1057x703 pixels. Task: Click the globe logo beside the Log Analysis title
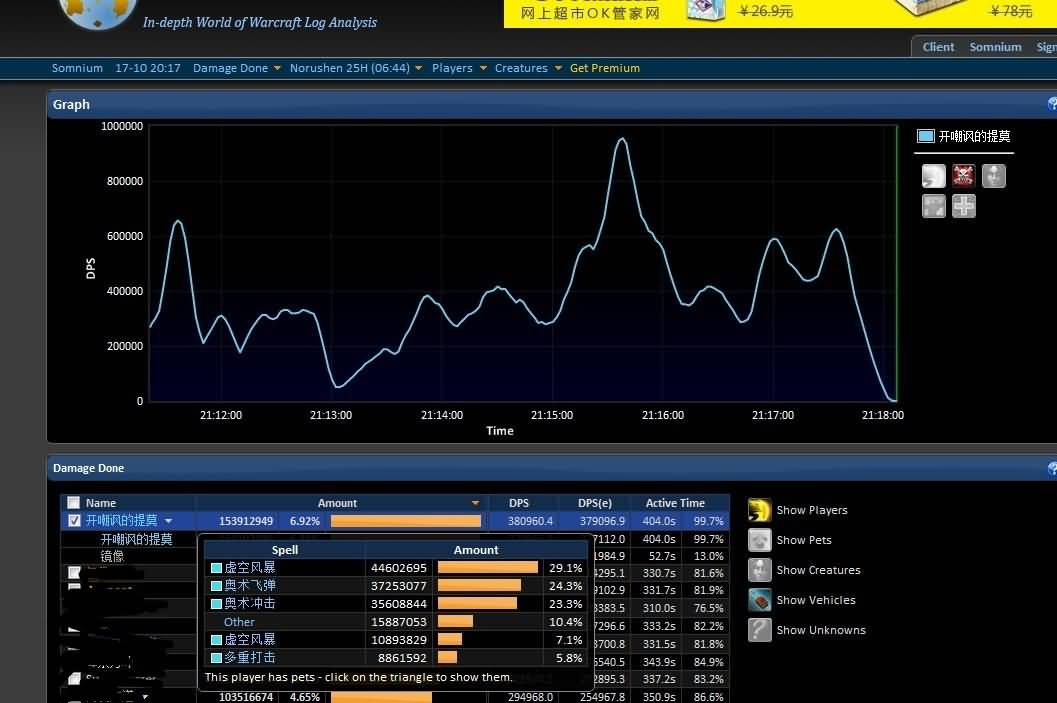(x=96, y=12)
